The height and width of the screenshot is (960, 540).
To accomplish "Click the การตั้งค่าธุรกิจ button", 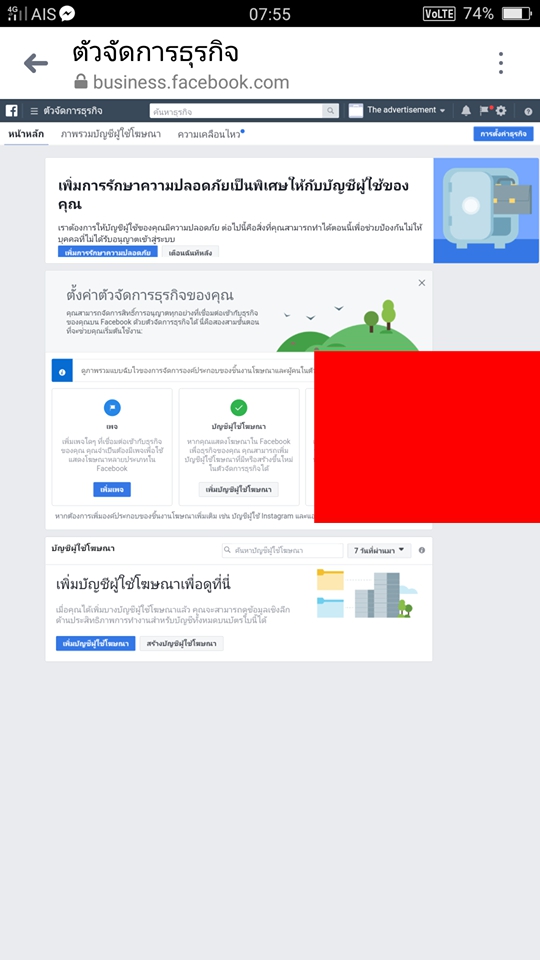I will [x=503, y=133].
